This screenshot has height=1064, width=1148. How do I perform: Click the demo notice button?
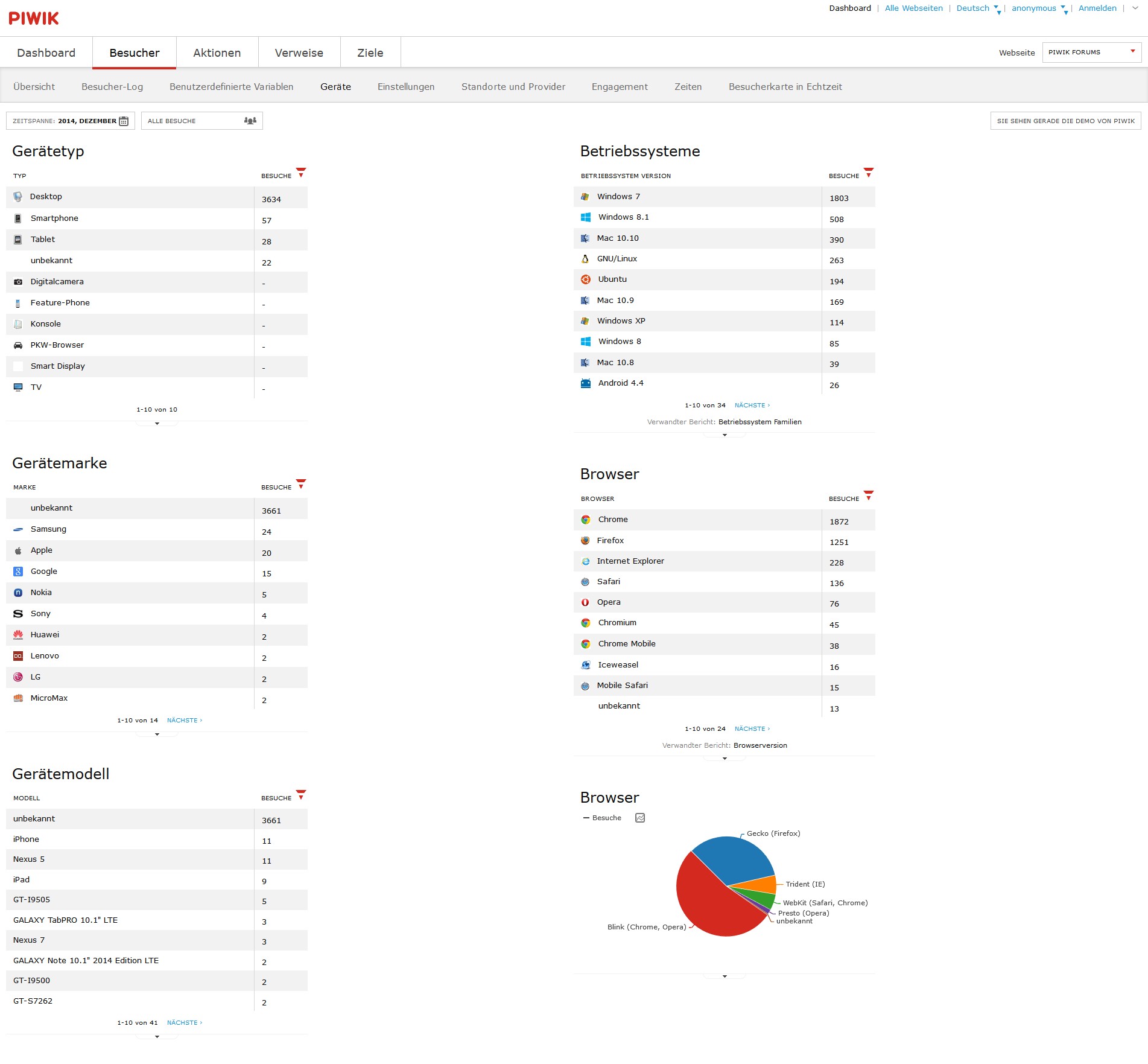coord(1066,121)
